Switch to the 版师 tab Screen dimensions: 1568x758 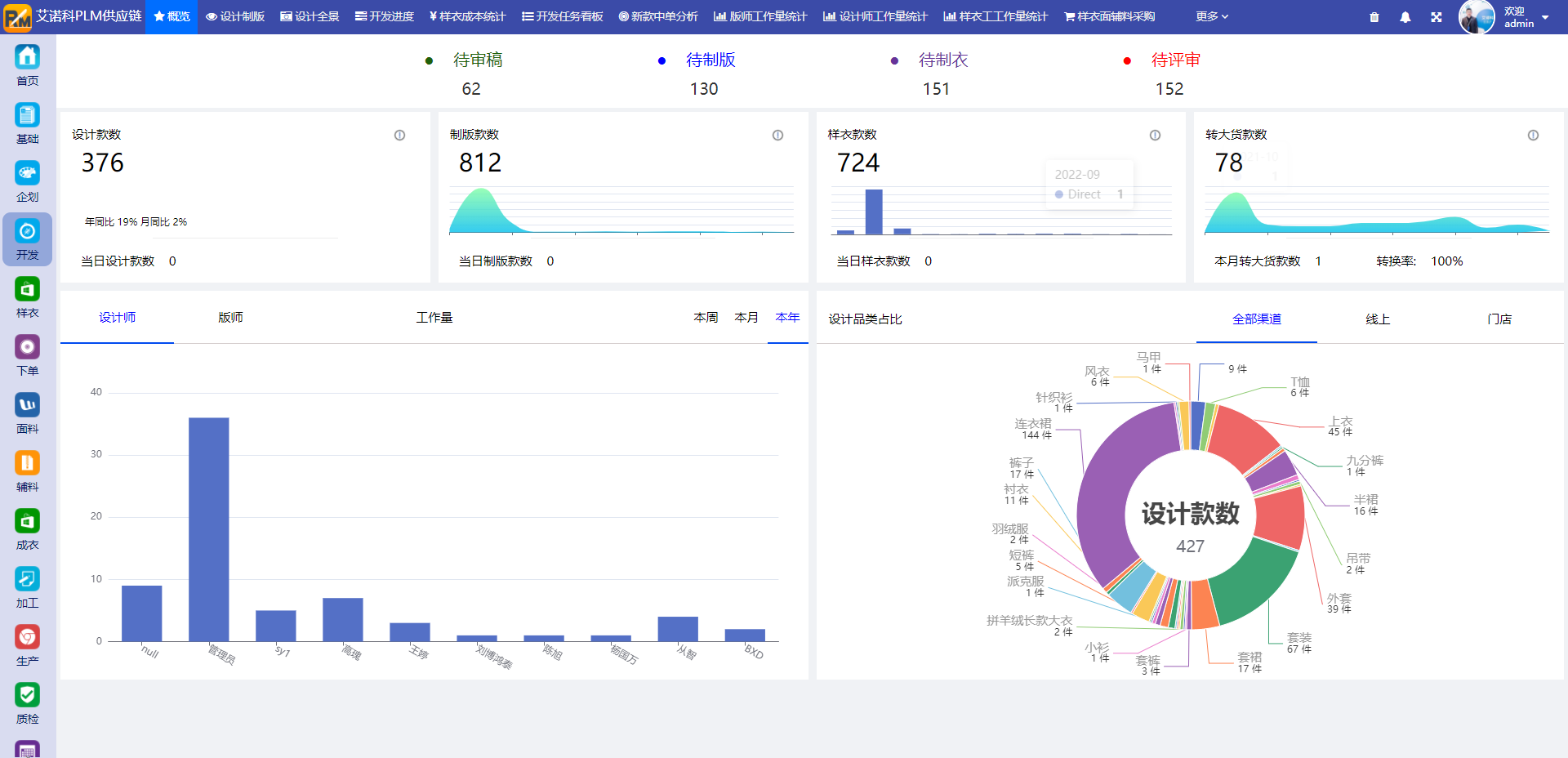coord(230,318)
